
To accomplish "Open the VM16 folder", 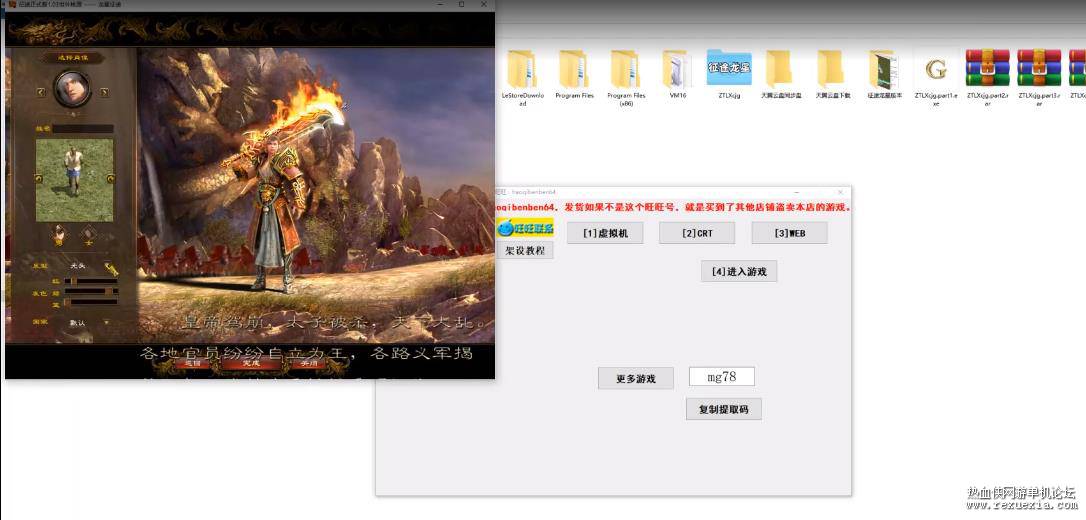I will (x=677, y=75).
